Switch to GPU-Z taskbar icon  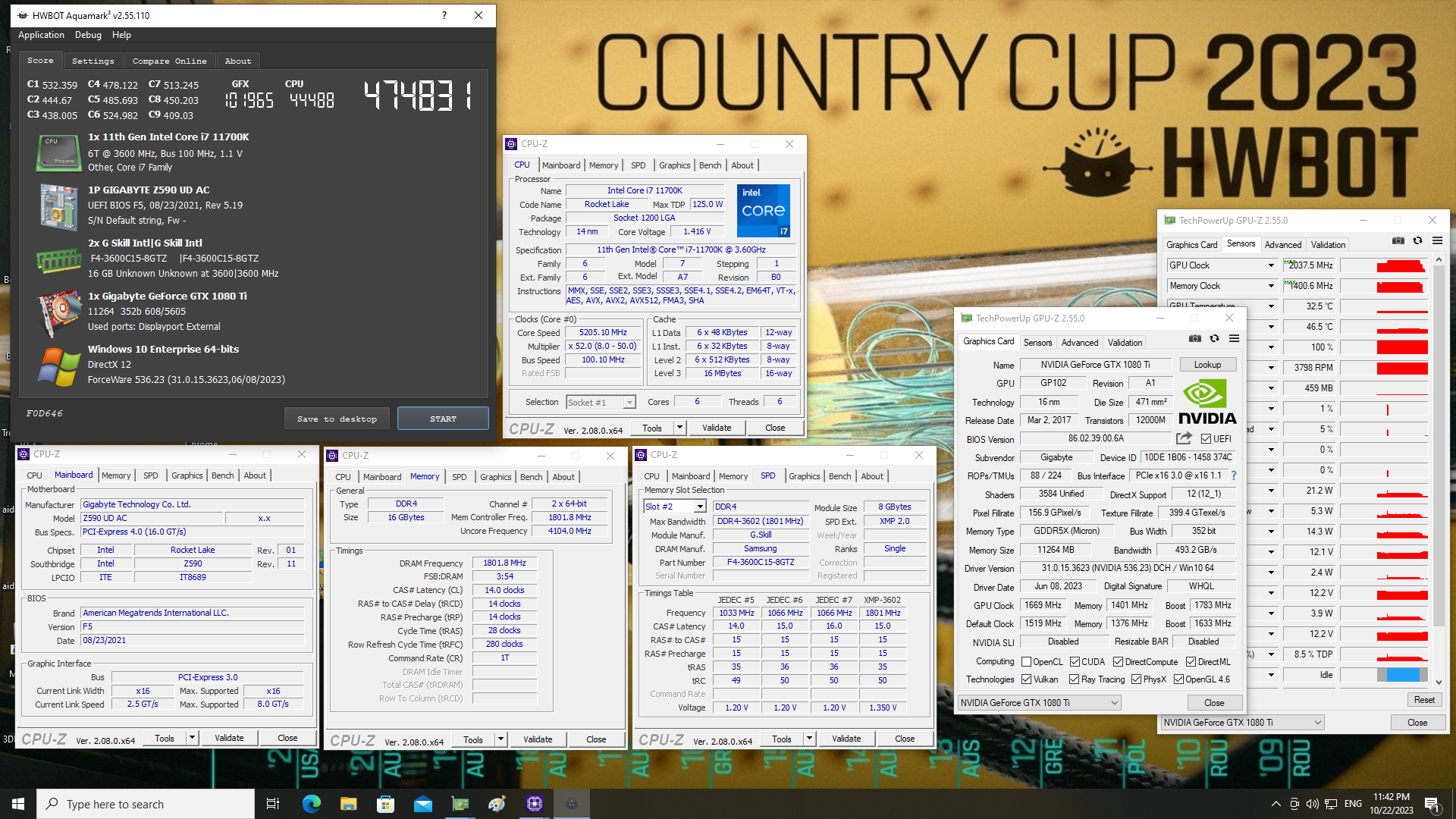[x=460, y=804]
